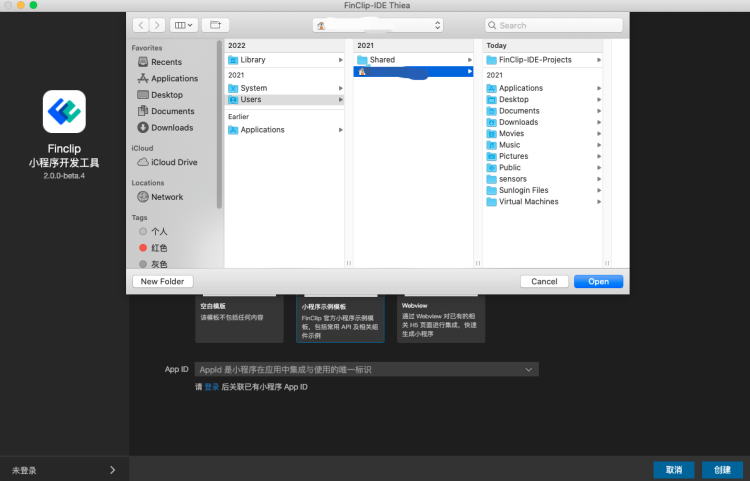Image resolution: width=750 pixels, height=481 pixels.
Task: Click the Finclip logo icon
Action: click(64, 111)
